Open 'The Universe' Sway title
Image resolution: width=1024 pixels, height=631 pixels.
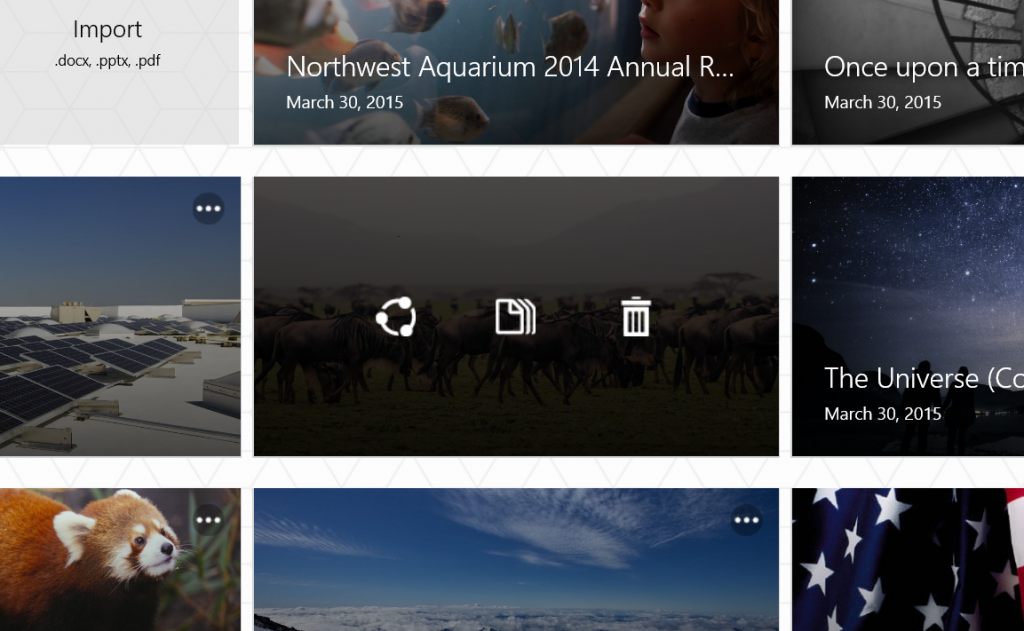(x=922, y=378)
